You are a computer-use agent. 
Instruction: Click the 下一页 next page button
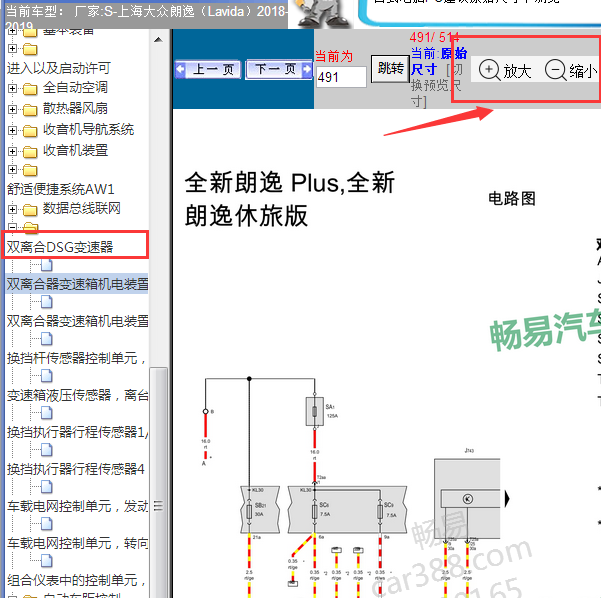[x=279, y=69]
